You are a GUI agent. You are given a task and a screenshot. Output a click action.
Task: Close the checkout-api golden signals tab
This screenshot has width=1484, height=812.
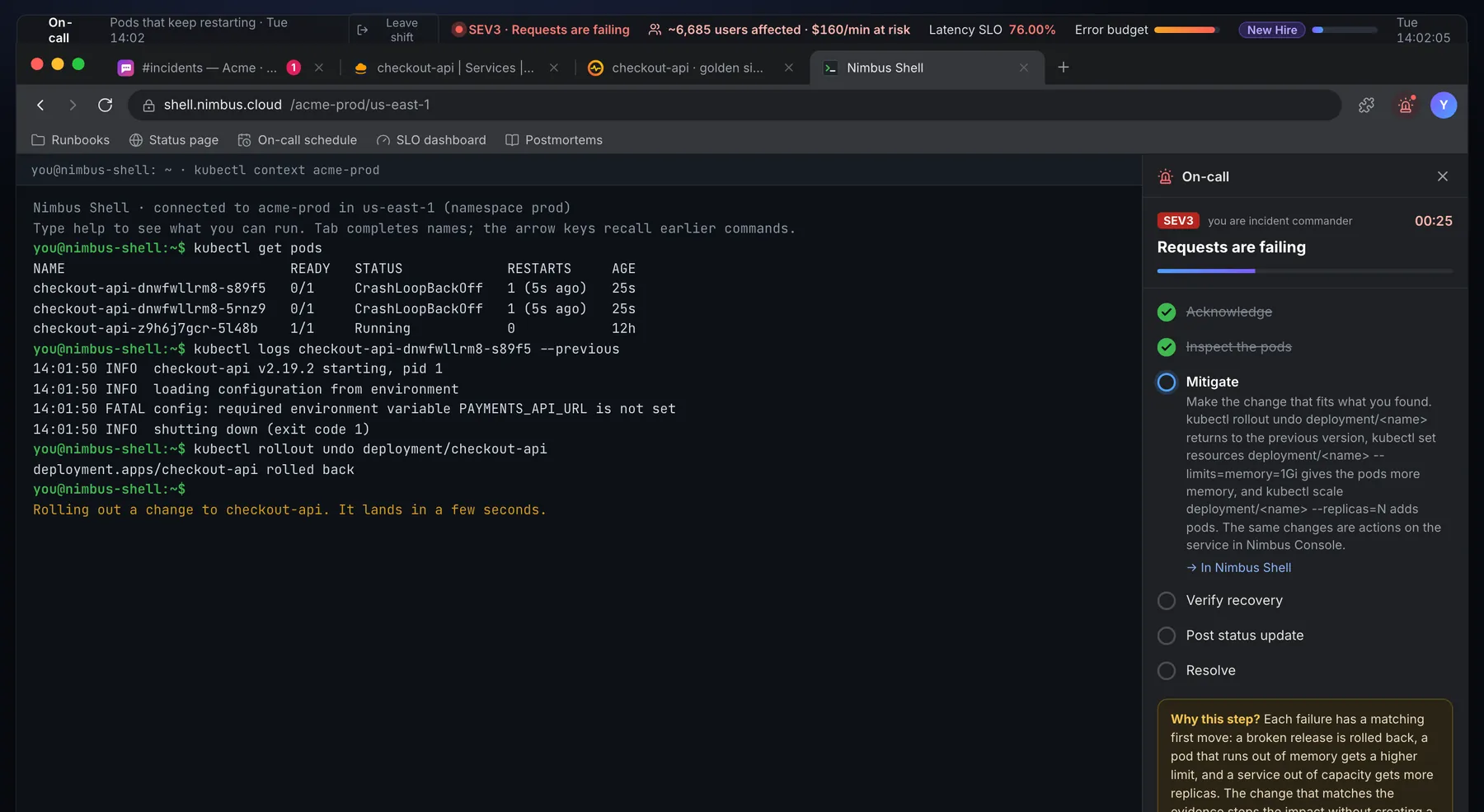coord(789,68)
